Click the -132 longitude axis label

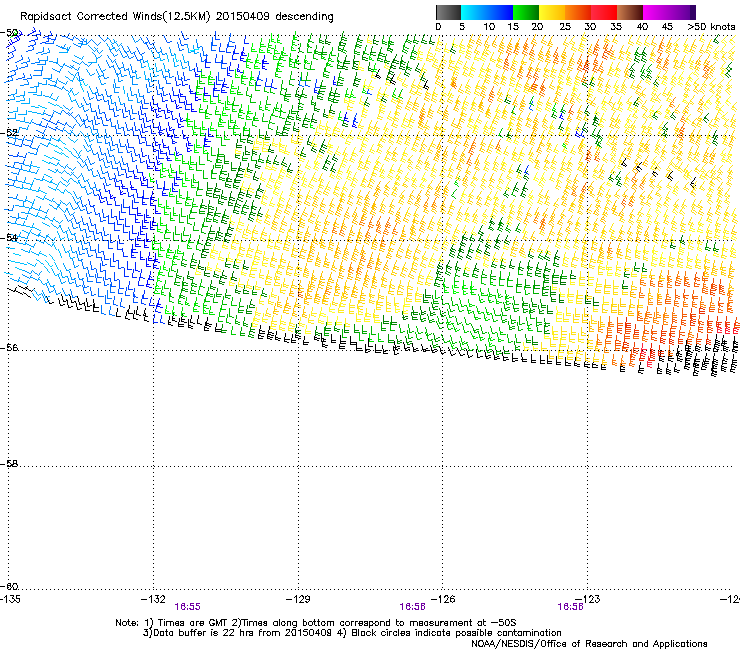153,599
